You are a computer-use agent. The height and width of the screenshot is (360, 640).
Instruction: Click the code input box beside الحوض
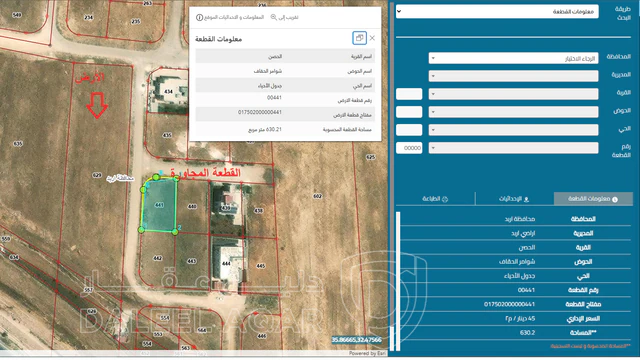point(409,112)
